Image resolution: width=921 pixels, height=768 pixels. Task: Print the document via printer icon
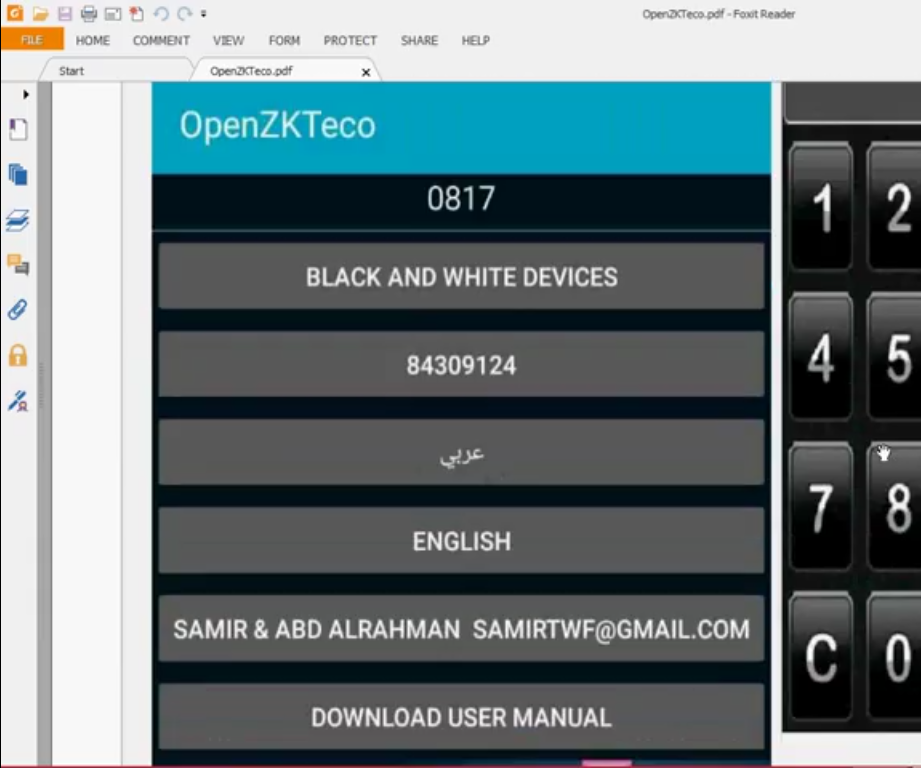89,14
